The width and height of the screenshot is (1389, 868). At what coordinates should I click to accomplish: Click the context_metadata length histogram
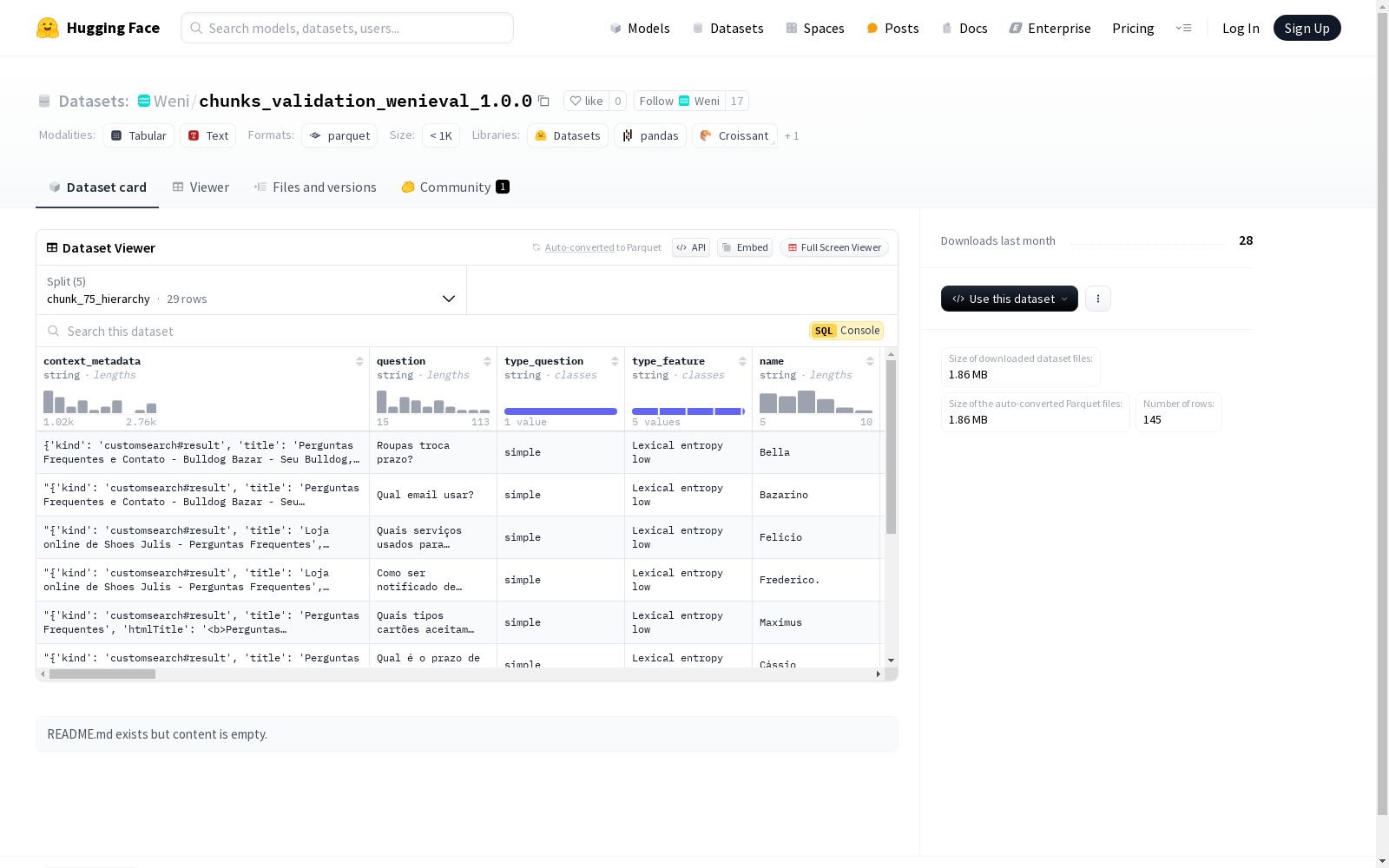click(100, 401)
